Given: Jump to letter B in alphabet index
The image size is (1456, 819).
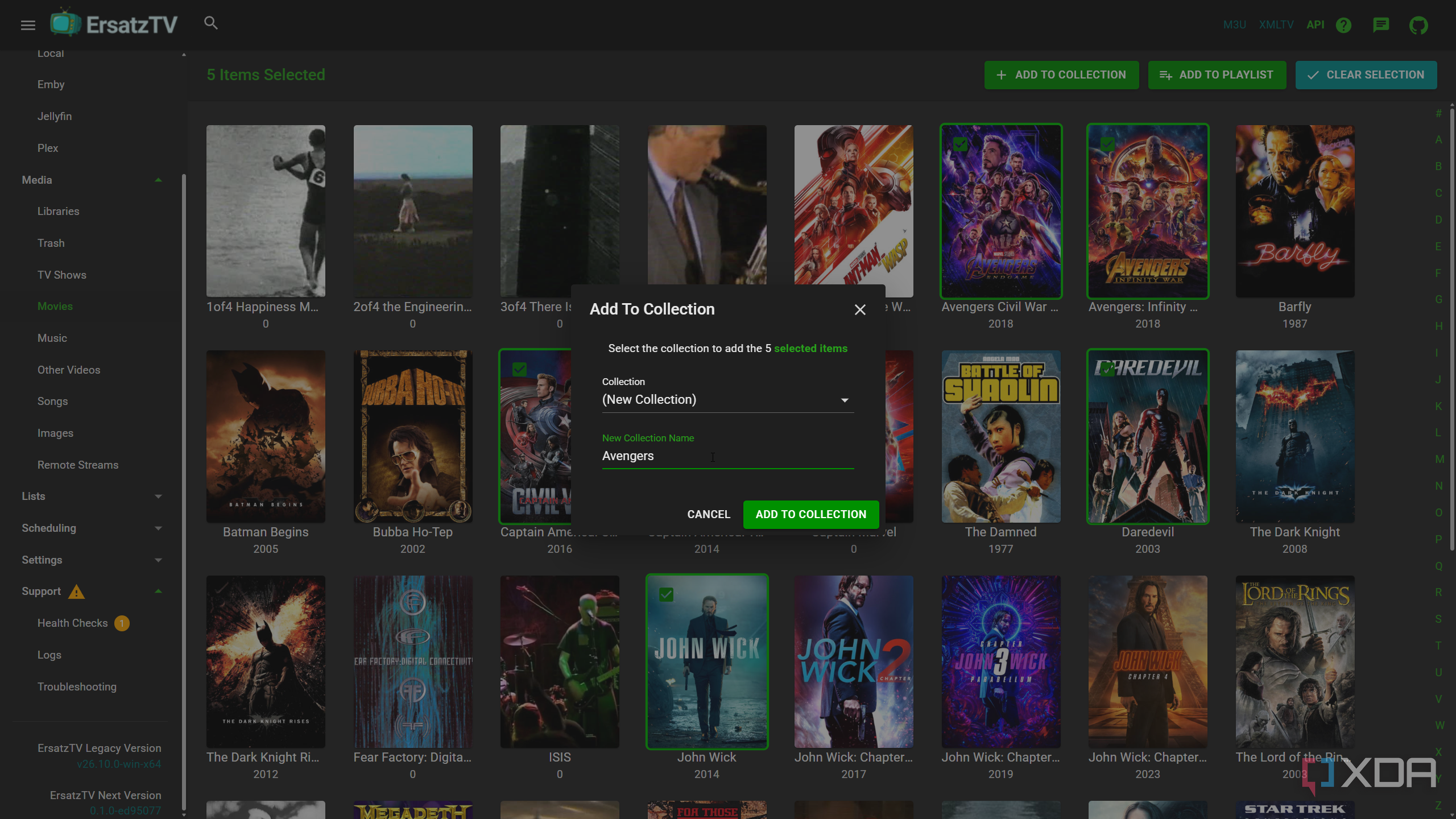Looking at the screenshot, I should click(1438, 166).
